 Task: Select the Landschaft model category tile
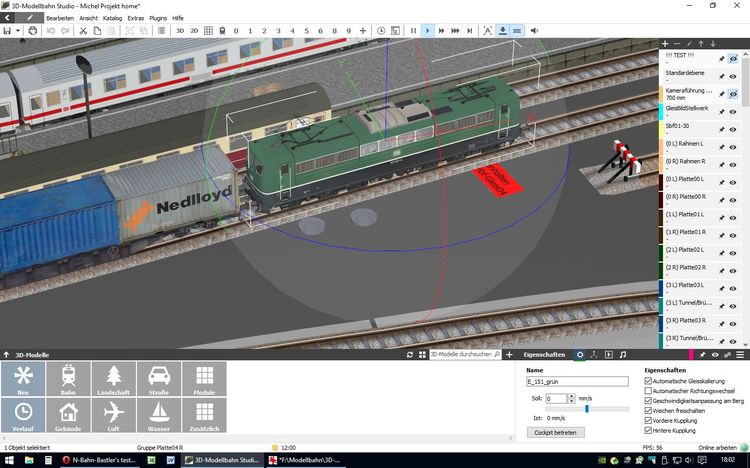pyautogui.click(x=113, y=381)
